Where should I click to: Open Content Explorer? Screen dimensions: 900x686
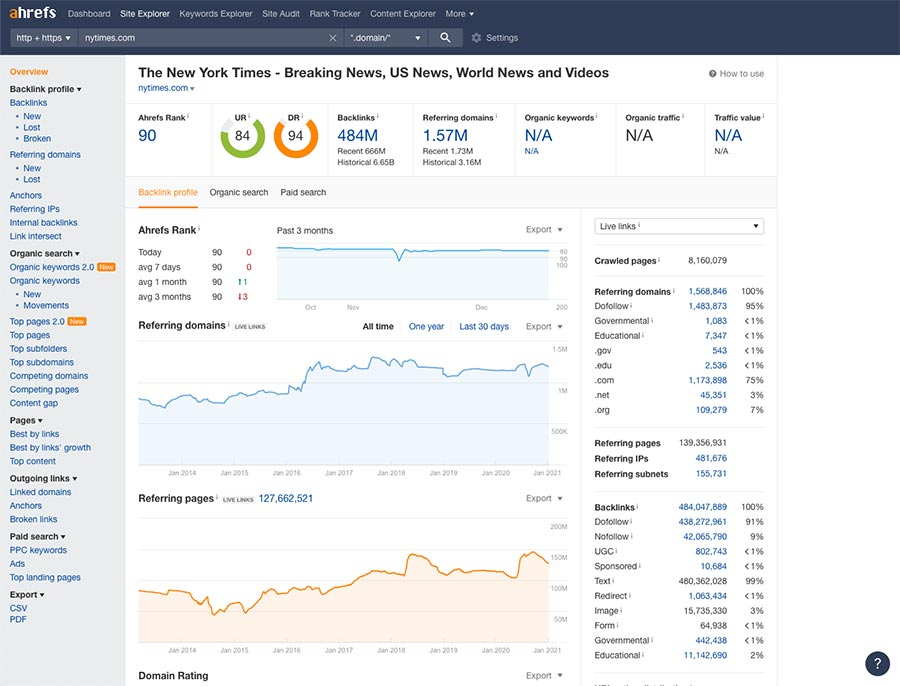[402, 14]
